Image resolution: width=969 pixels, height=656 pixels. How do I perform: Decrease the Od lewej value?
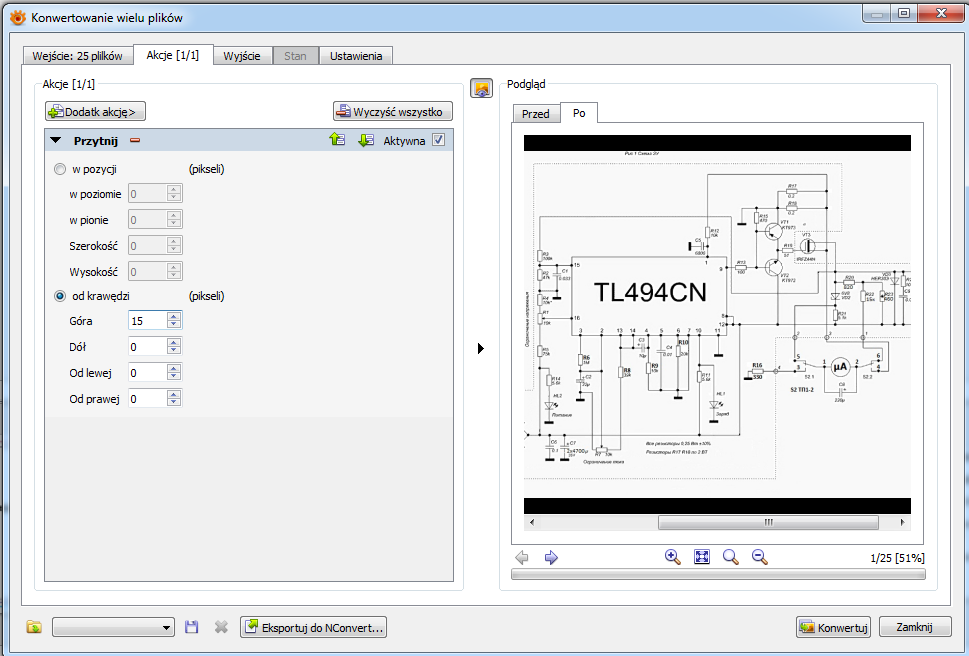click(x=174, y=376)
